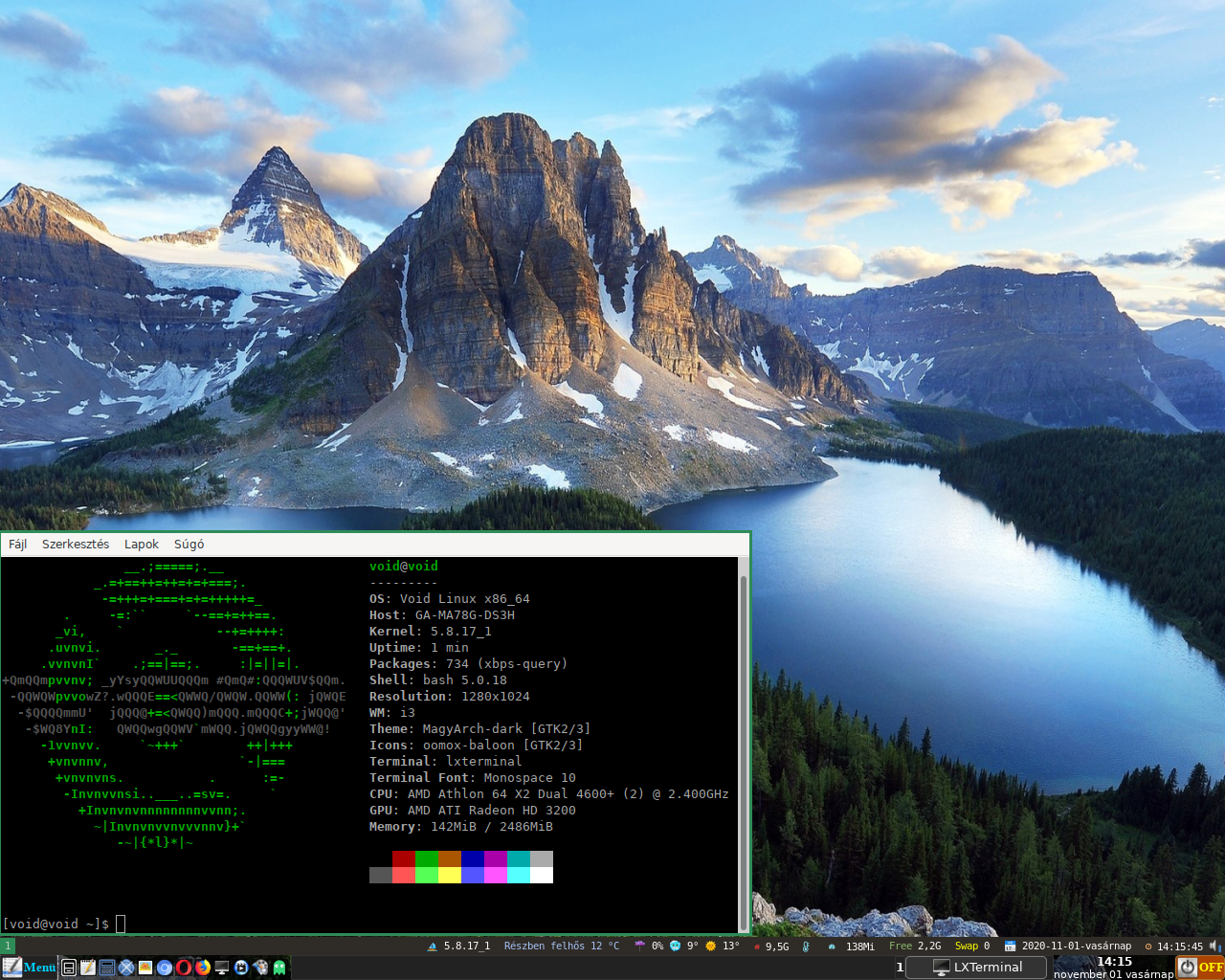The width and height of the screenshot is (1225, 980).
Task: Click the Resolution: 1280x1024 line
Action: coord(450,696)
